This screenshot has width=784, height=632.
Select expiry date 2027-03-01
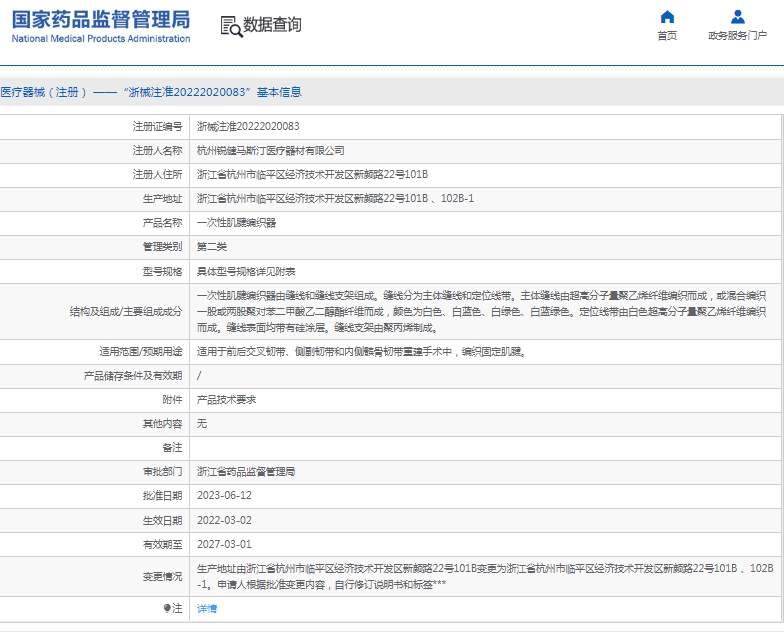tap(224, 544)
